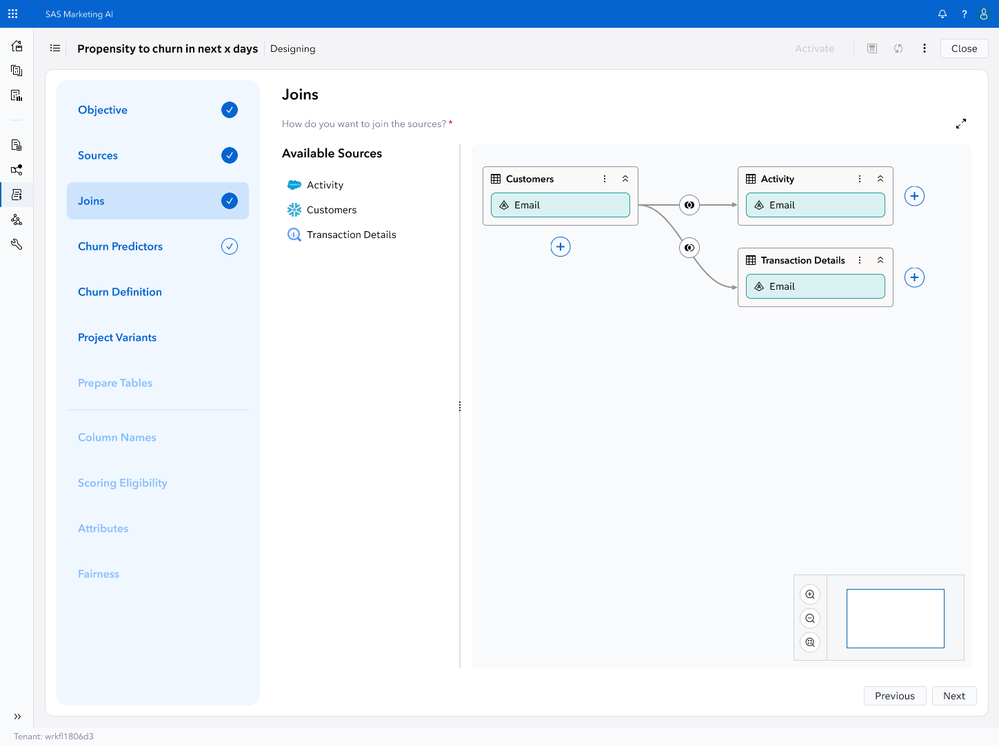Select the wrench tool icon in sidebar
999x745 pixels.
16,244
